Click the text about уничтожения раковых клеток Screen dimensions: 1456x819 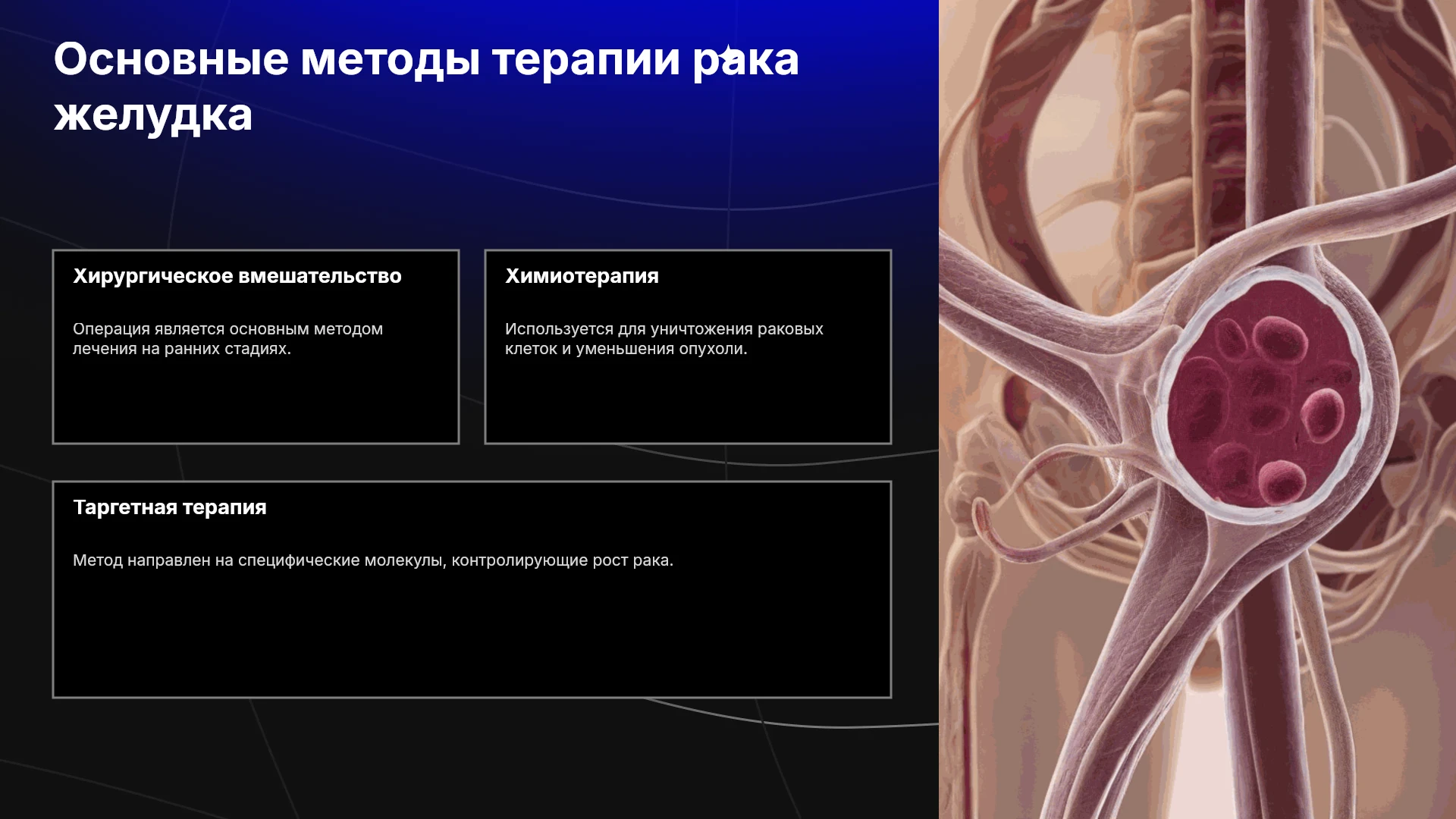coord(664,339)
